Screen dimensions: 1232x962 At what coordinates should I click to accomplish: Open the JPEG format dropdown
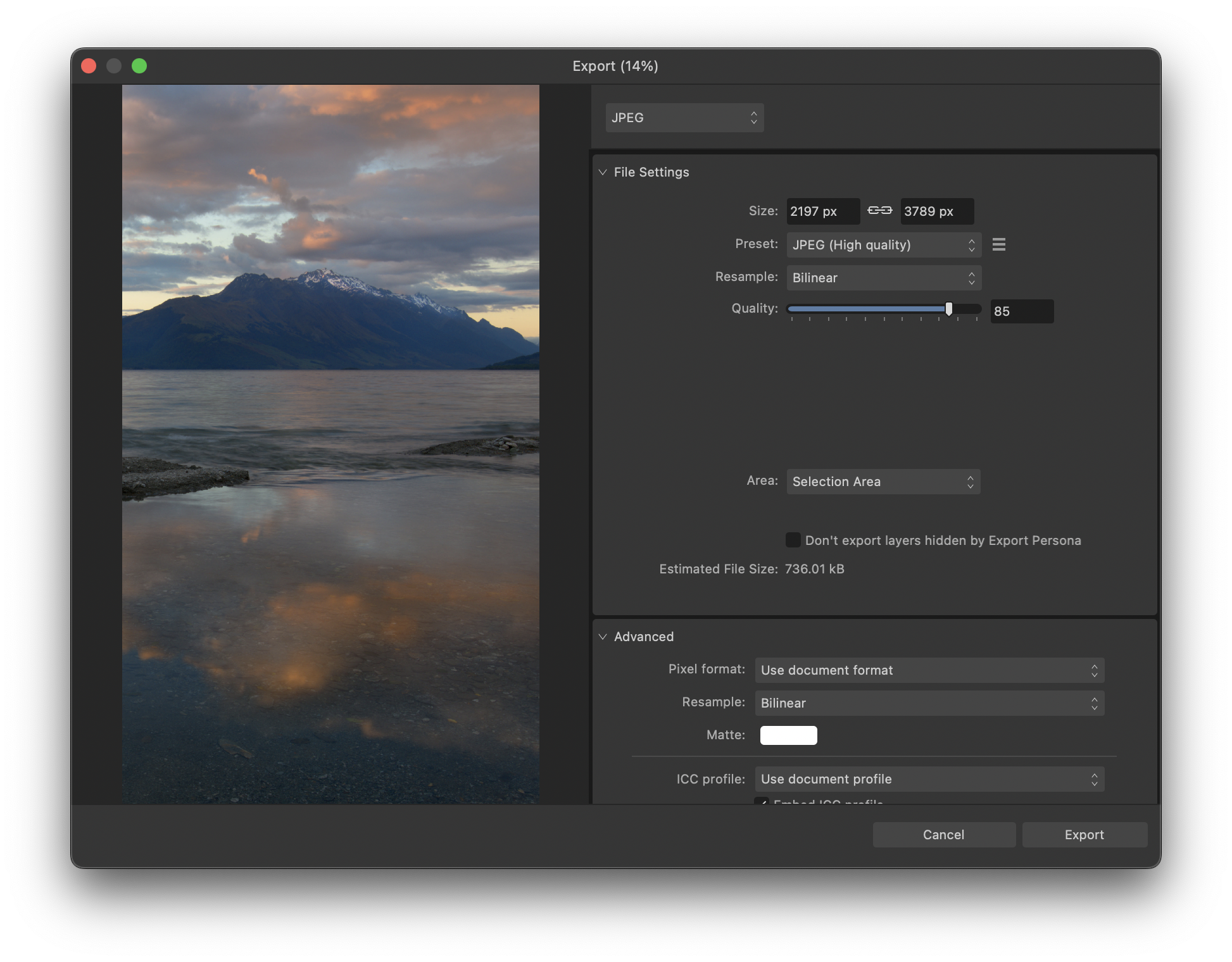click(684, 118)
